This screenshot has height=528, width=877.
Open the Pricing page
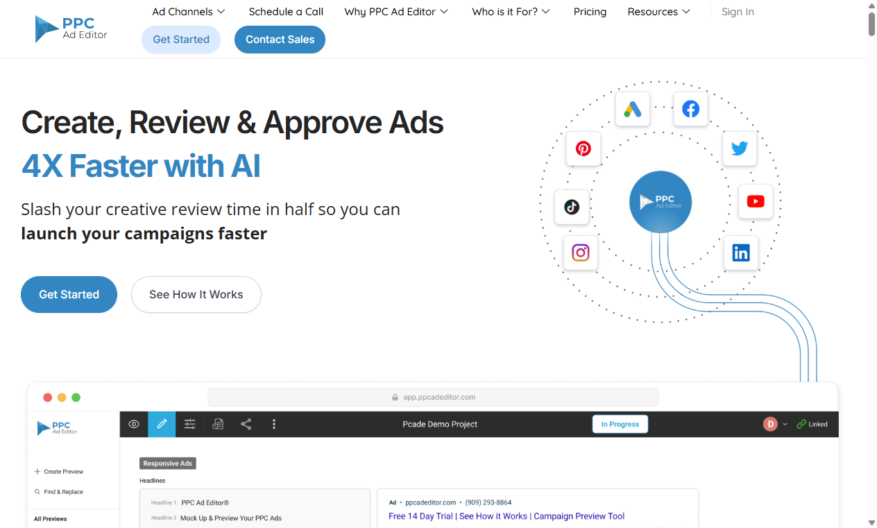(590, 12)
